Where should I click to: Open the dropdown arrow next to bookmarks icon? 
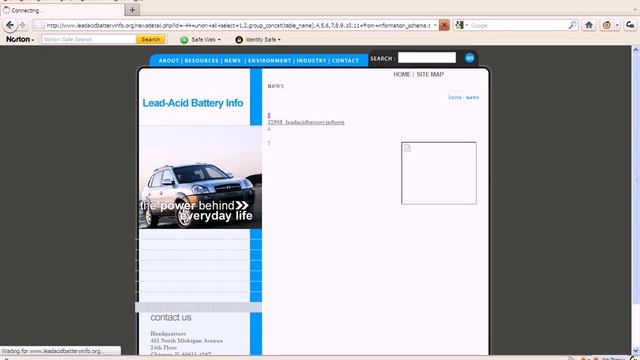pyautogui.click(x=617, y=25)
